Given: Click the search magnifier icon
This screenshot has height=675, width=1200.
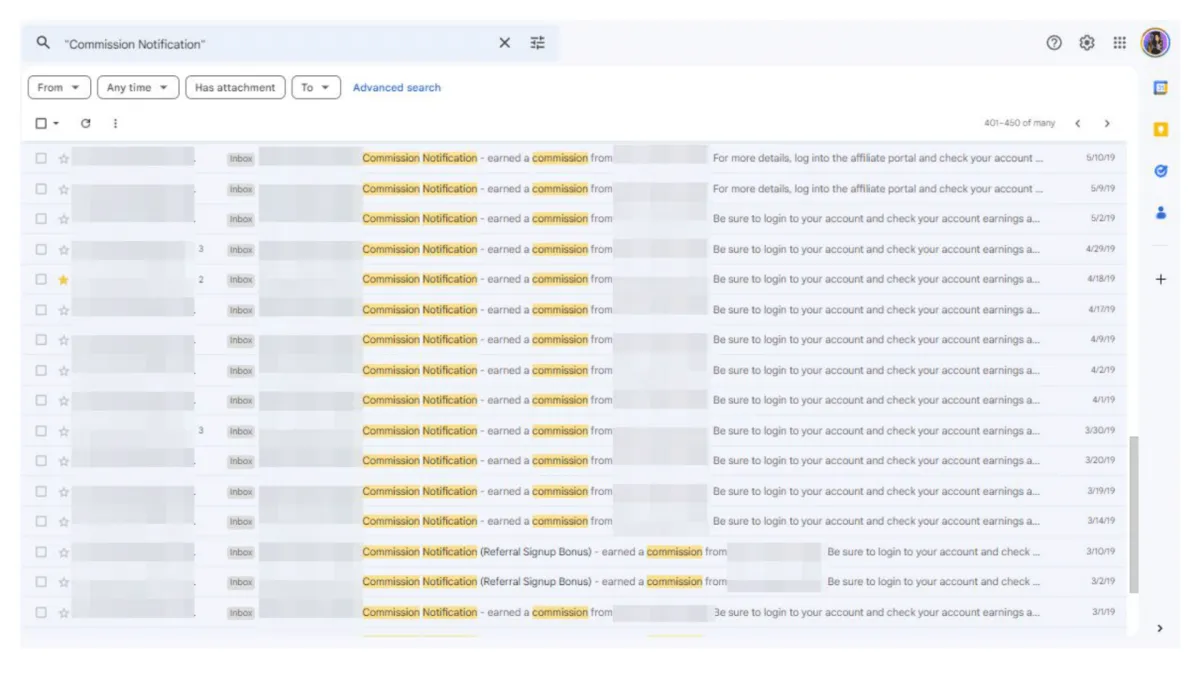Looking at the screenshot, I should (43, 43).
